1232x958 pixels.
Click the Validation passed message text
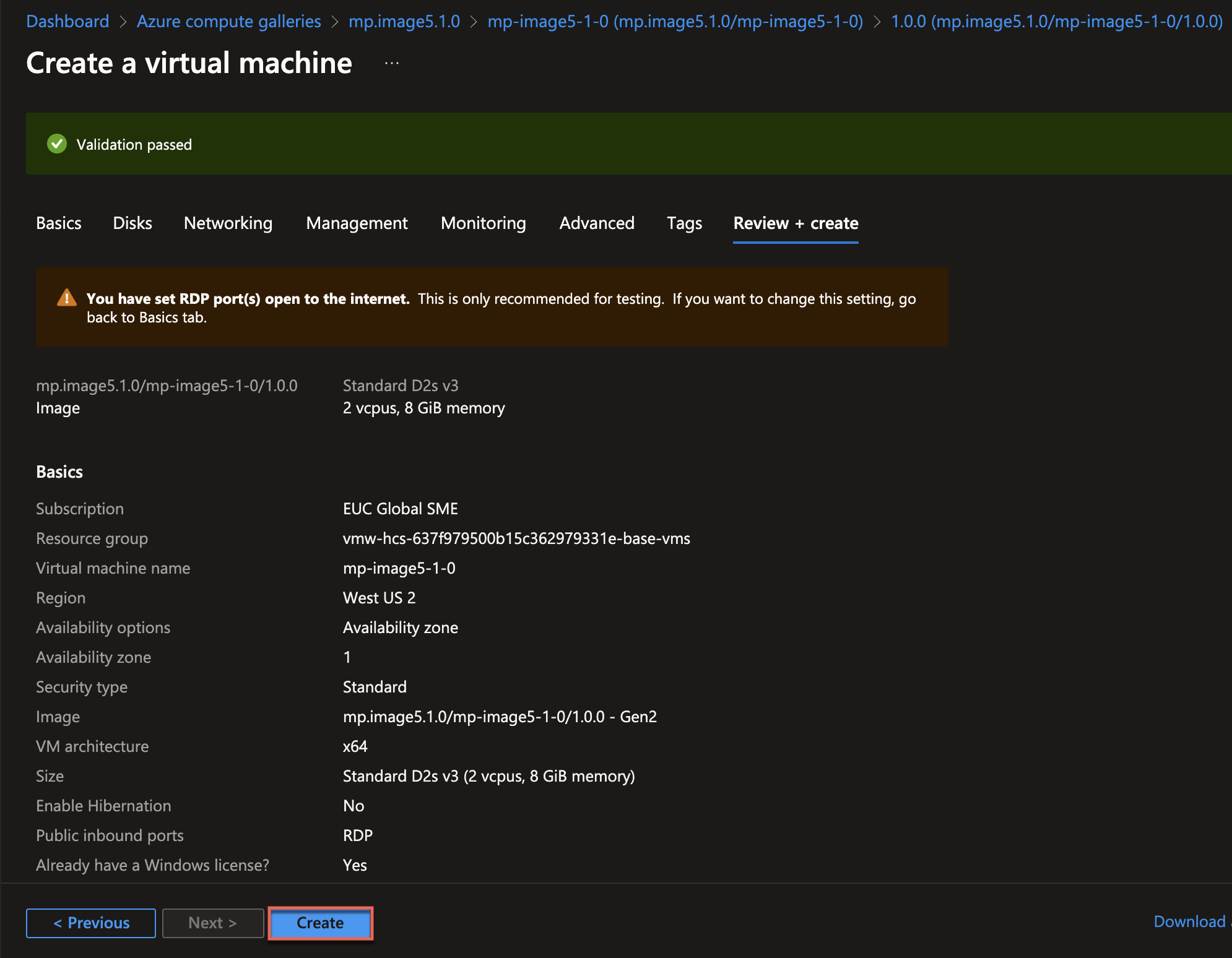tap(134, 145)
